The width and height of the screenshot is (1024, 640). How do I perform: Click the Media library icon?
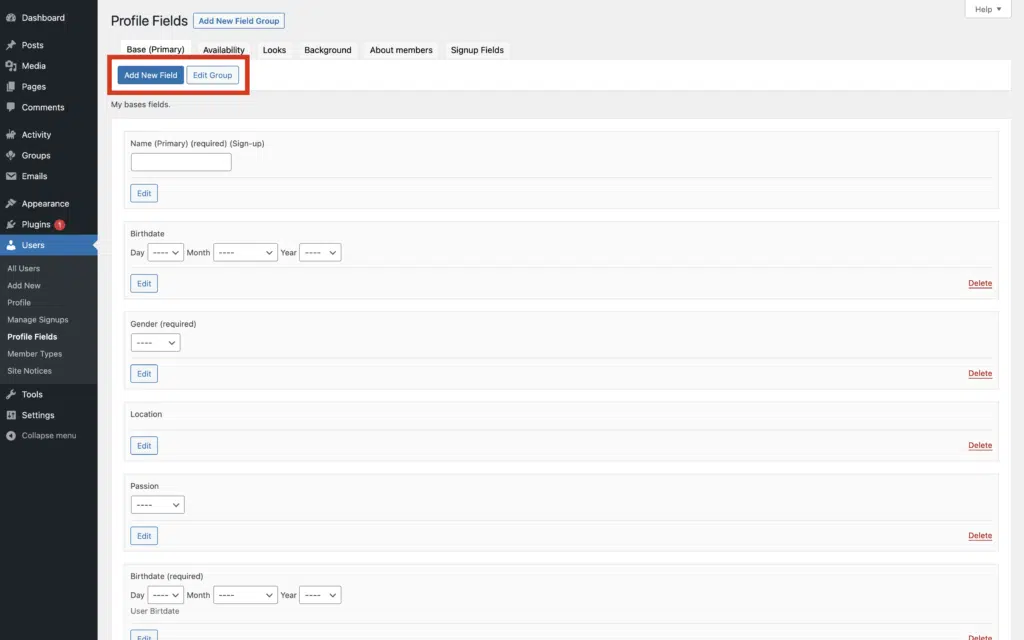tap(11, 66)
